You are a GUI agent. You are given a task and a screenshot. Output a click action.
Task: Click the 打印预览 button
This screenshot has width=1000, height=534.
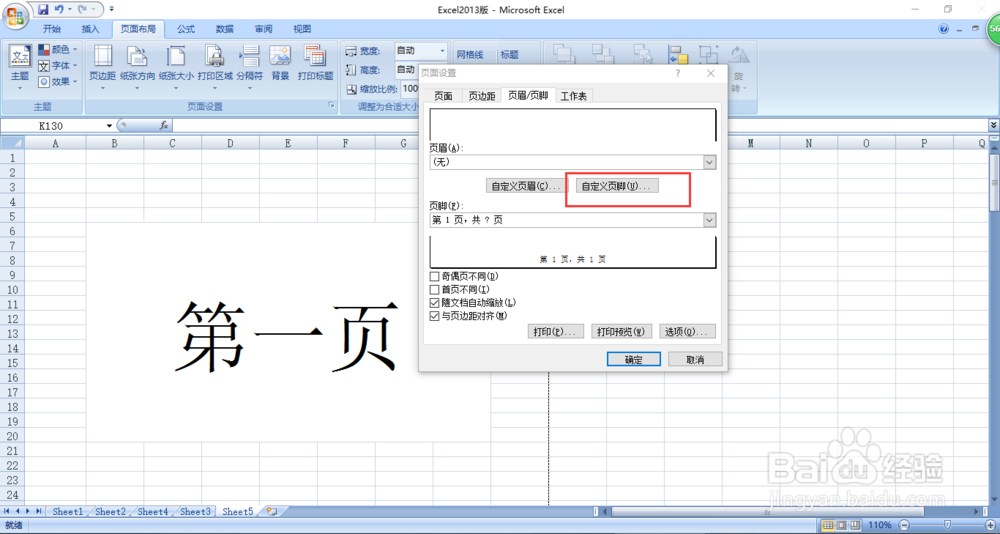[x=622, y=332]
